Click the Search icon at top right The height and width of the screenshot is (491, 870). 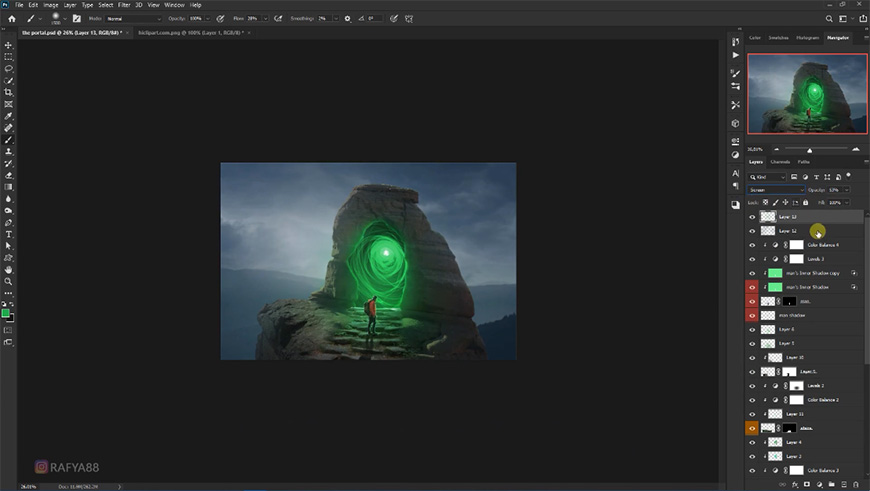pyautogui.click(x=829, y=19)
